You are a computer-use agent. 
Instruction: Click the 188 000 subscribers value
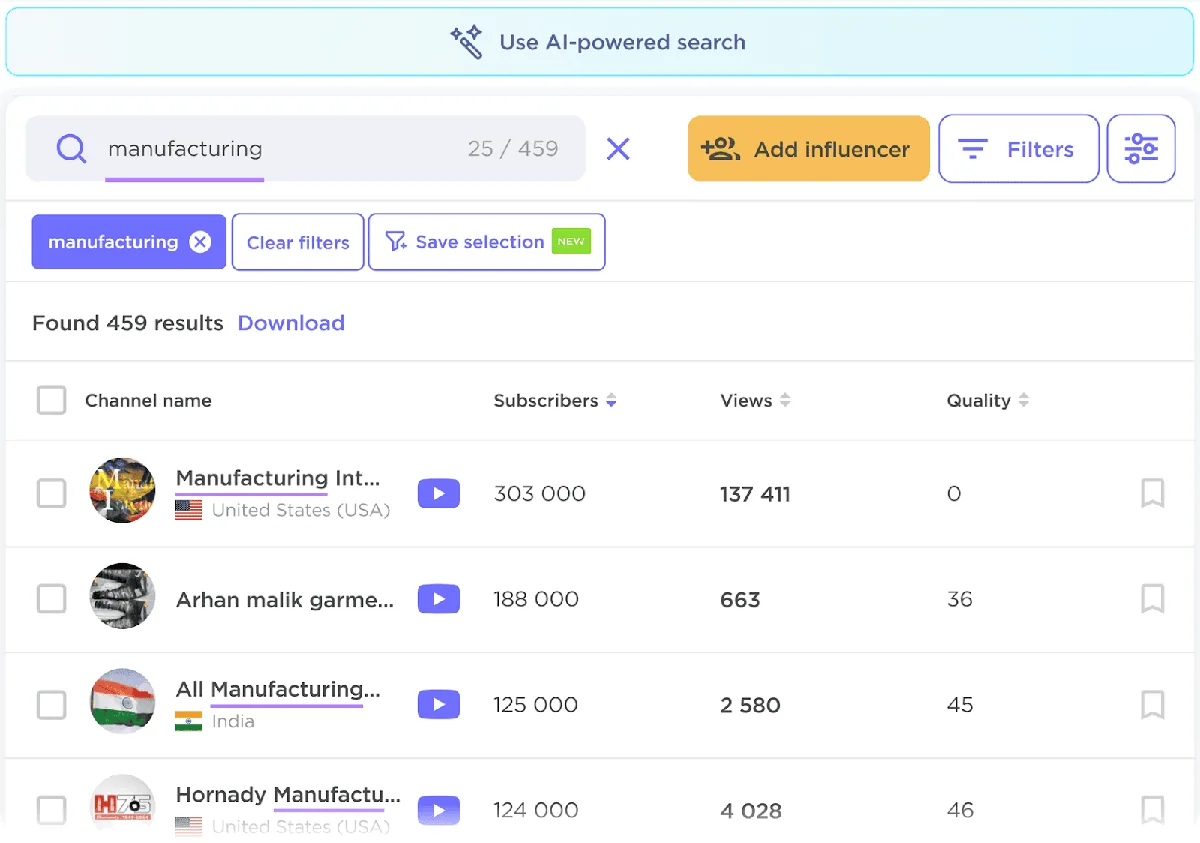coord(536,599)
